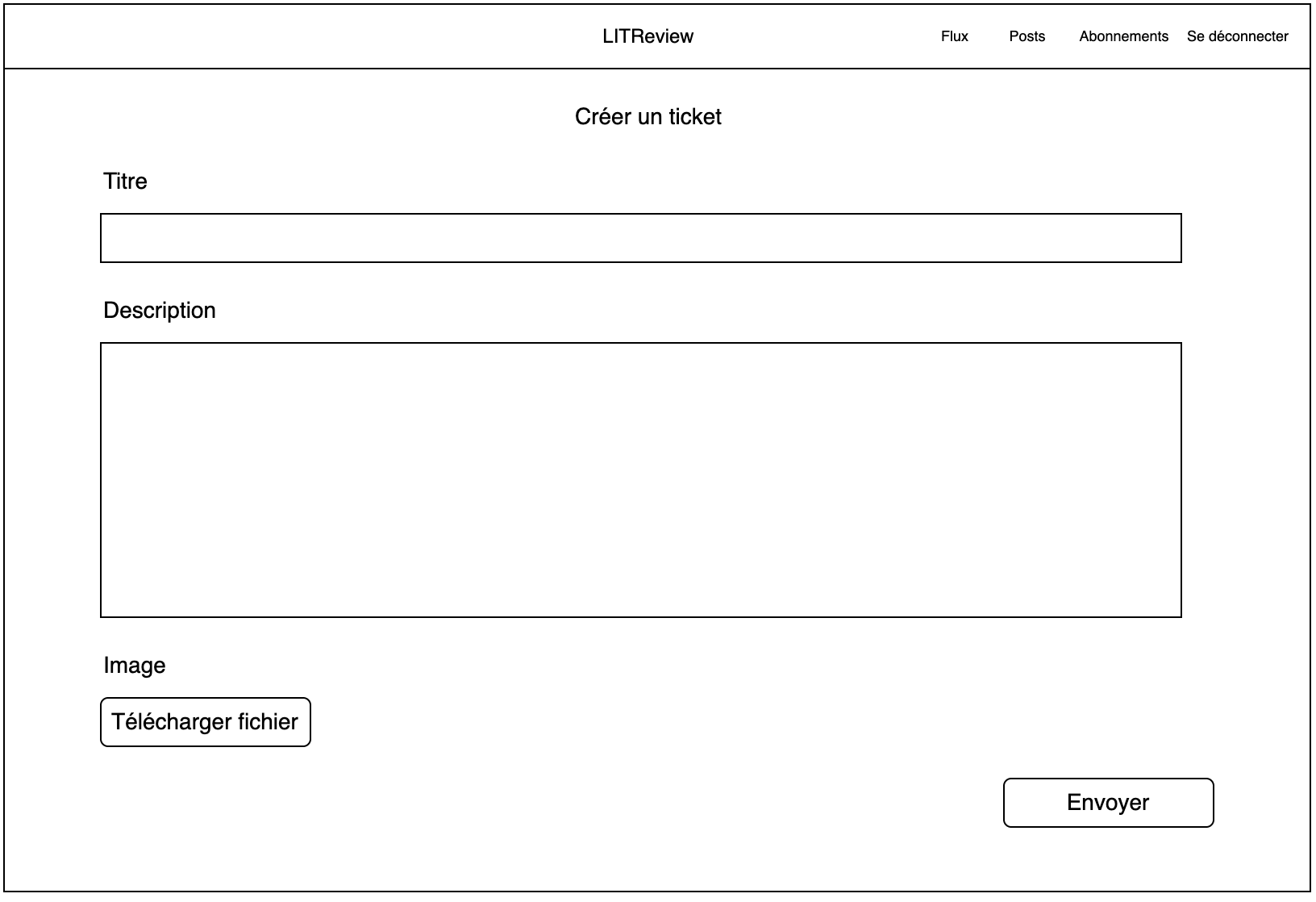Place the cursor in the ticket title box

[640, 238]
